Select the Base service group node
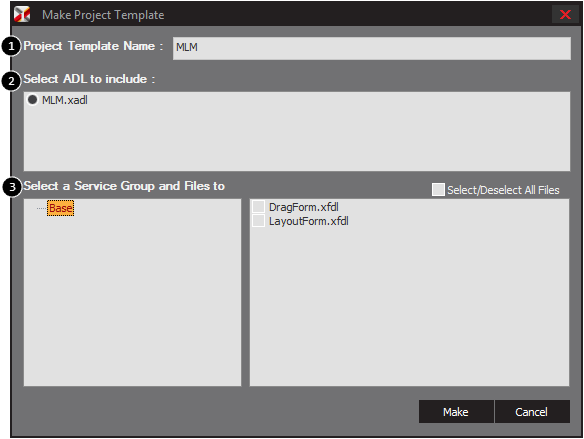Screen dimensions: 584x439 point(60,208)
